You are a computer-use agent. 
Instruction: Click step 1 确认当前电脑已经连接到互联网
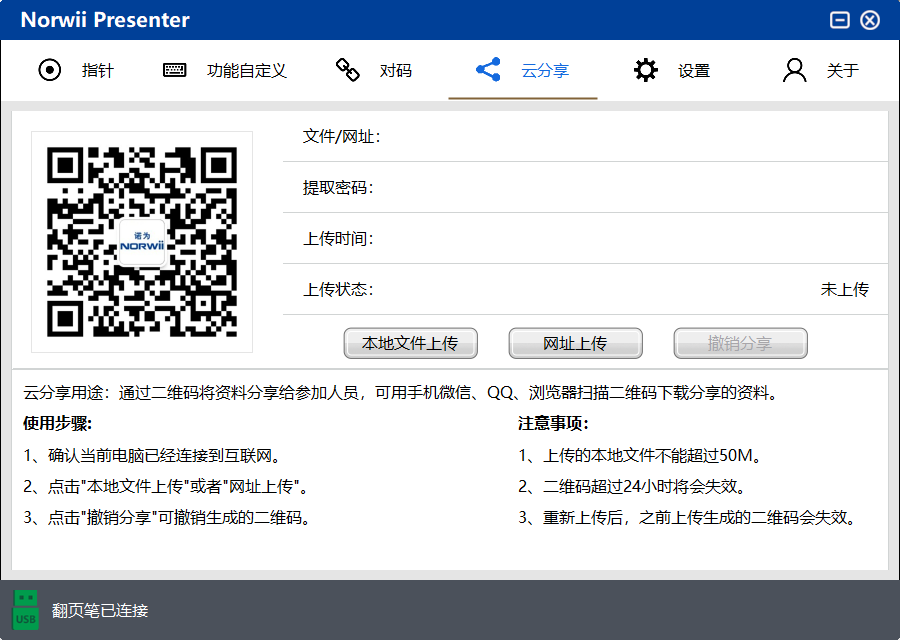[153, 456]
